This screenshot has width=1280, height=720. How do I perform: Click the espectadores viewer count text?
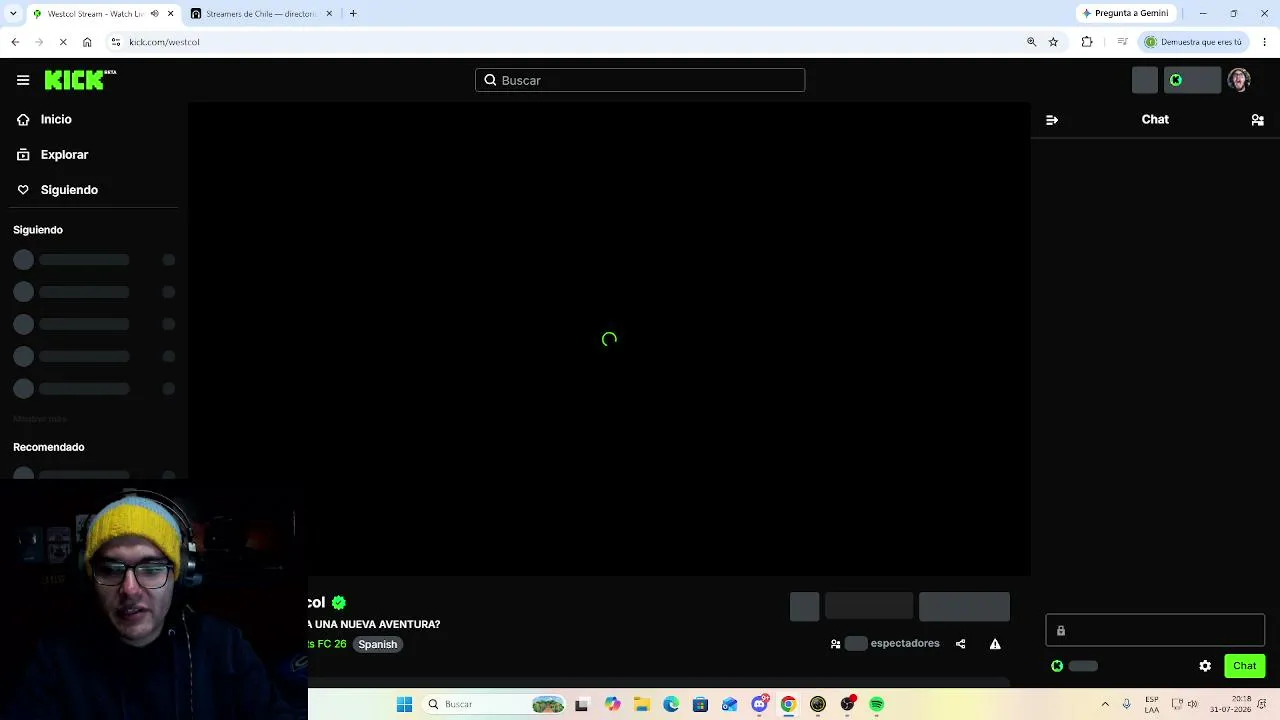coord(905,644)
